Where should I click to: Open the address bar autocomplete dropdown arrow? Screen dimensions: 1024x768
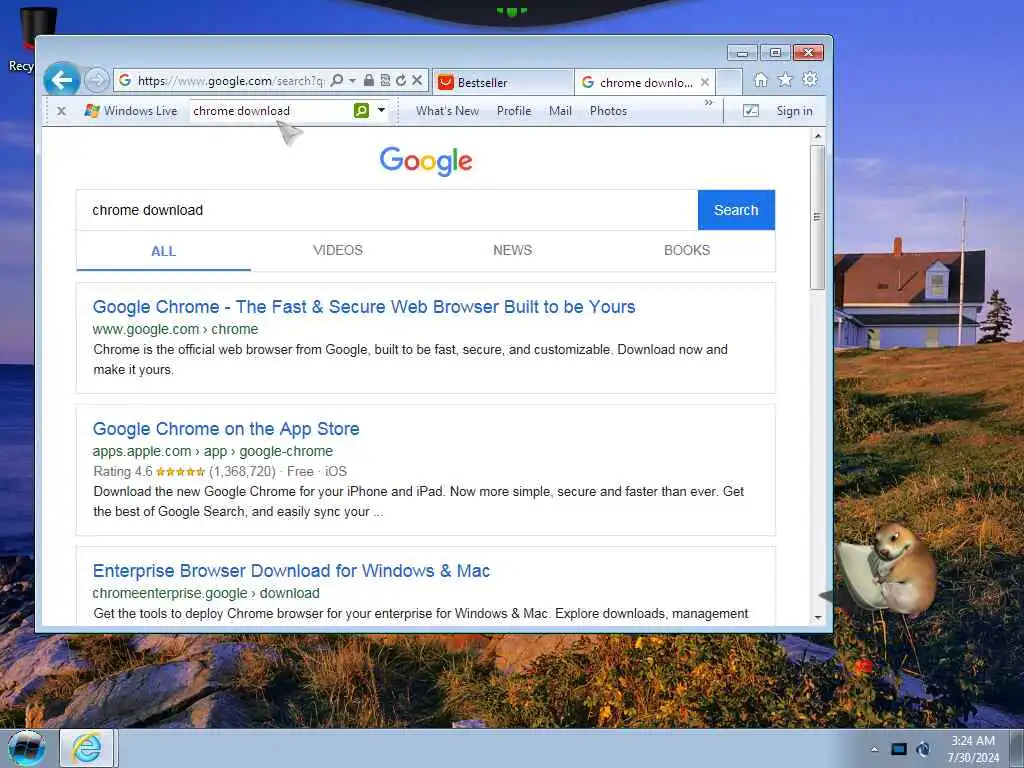click(x=353, y=80)
